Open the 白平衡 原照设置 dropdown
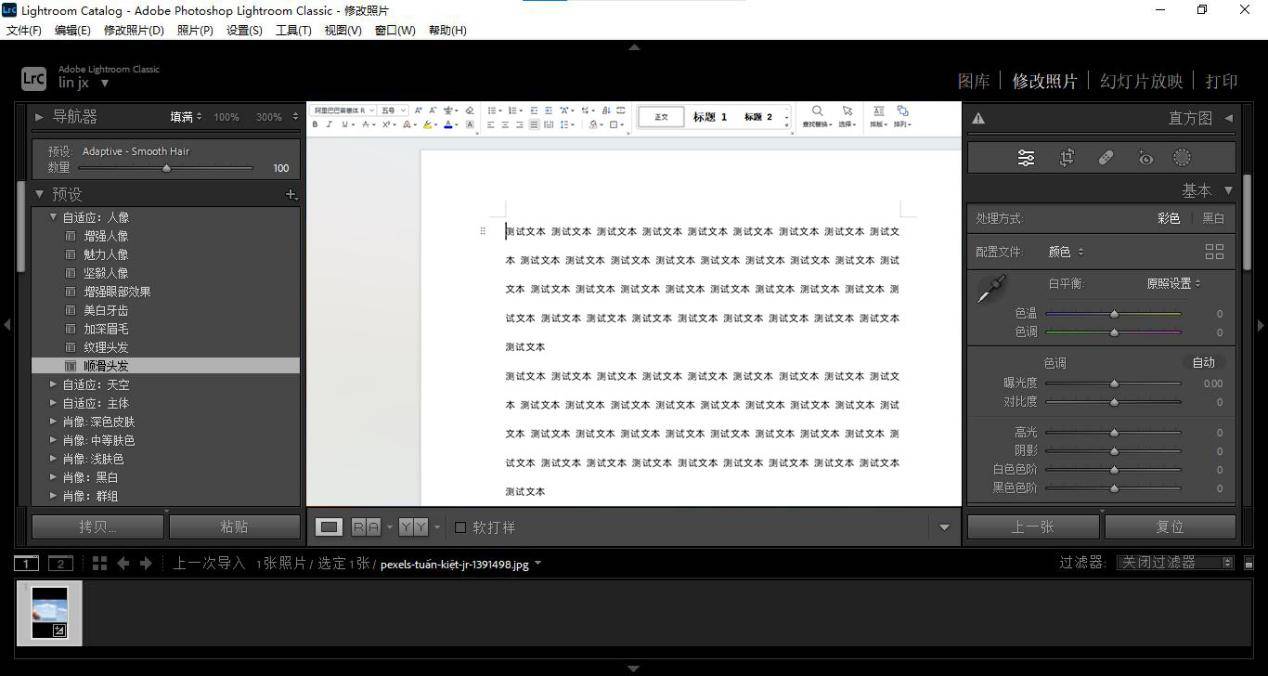Screen dimensions: 1268x676 point(1174,284)
